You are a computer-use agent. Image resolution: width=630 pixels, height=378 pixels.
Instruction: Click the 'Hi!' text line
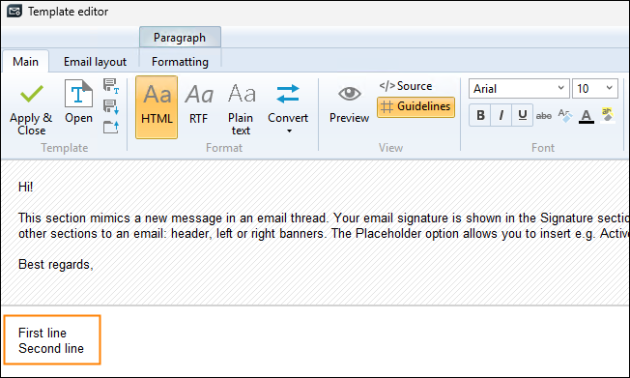point(26,187)
